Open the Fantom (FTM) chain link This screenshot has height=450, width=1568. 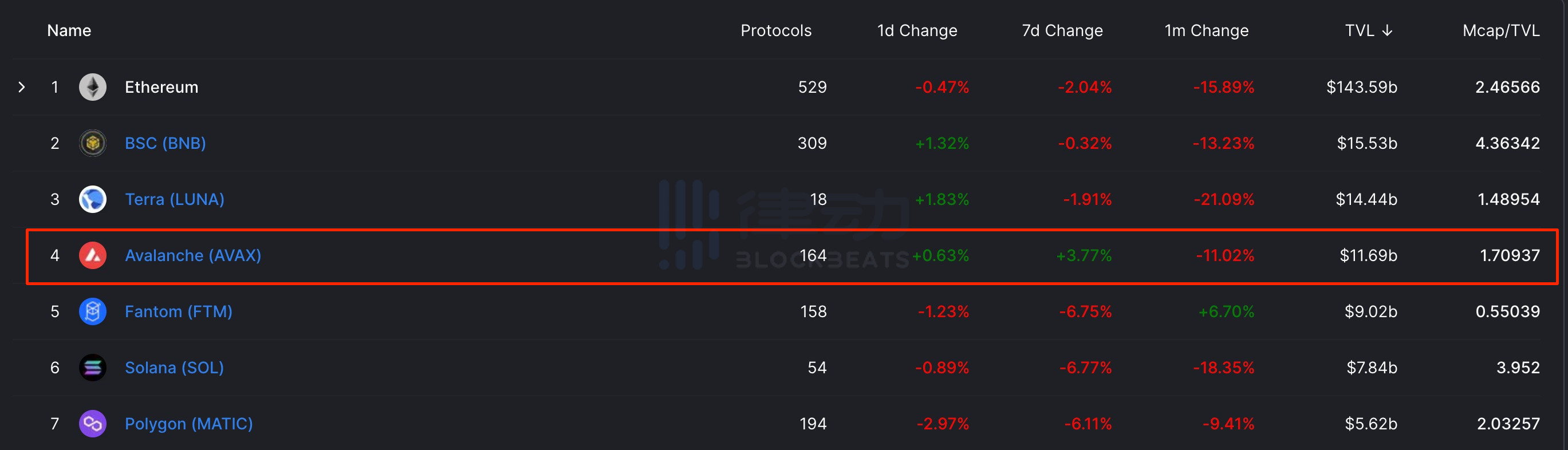coord(178,311)
